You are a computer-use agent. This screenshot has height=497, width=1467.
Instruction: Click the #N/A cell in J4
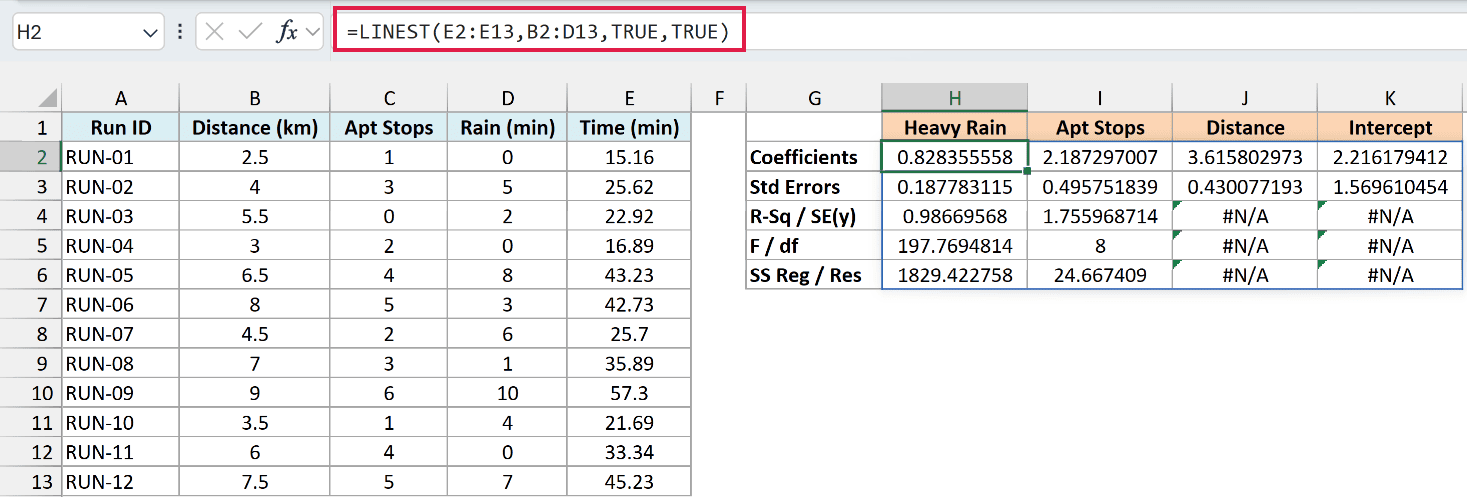pyautogui.click(x=1245, y=216)
